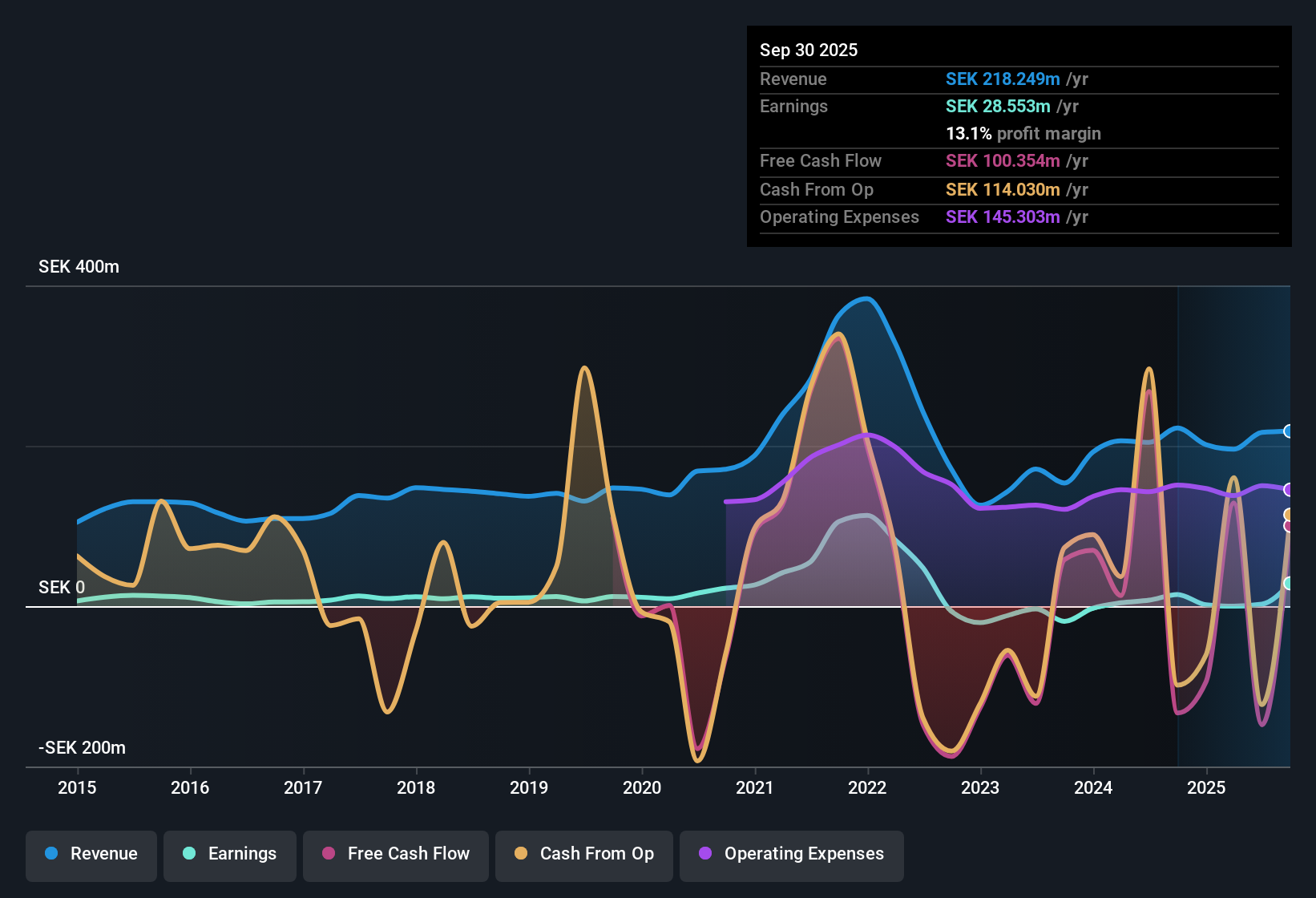Toggle the Revenue legend button

click(x=91, y=856)
